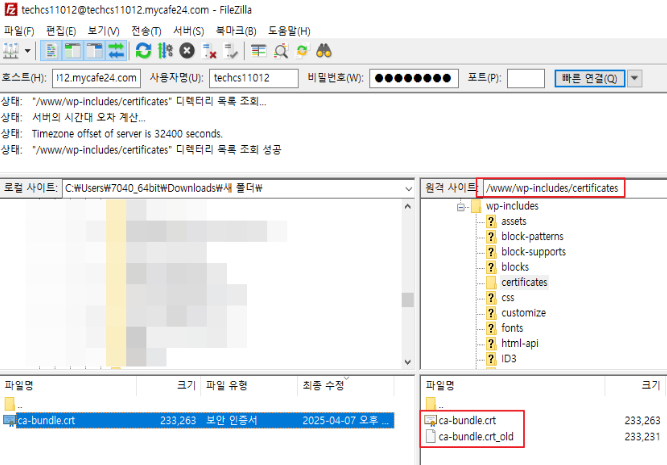667x465 pixels.
Task: Open the 파일(F) menu
Action: coord(19,31)
